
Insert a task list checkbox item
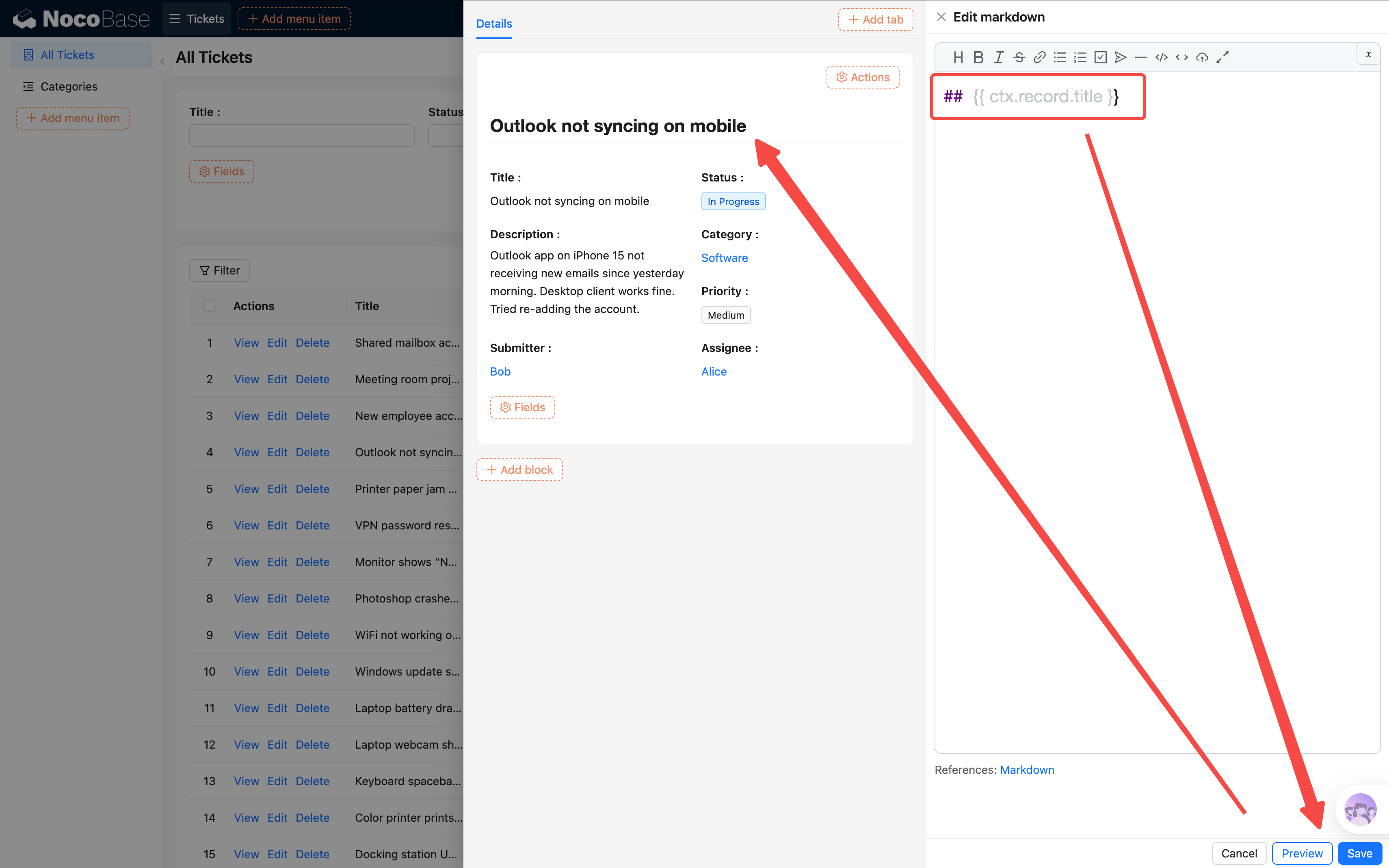[1100, 57]
